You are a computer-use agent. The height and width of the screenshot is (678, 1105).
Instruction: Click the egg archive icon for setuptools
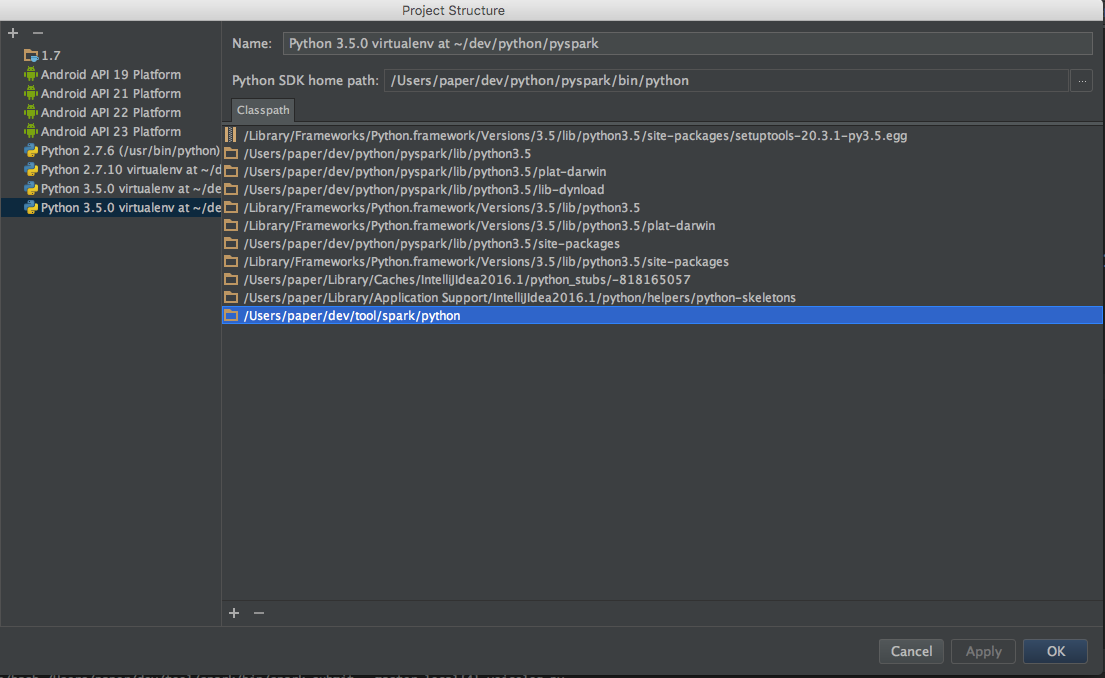[x=230, y=135]
